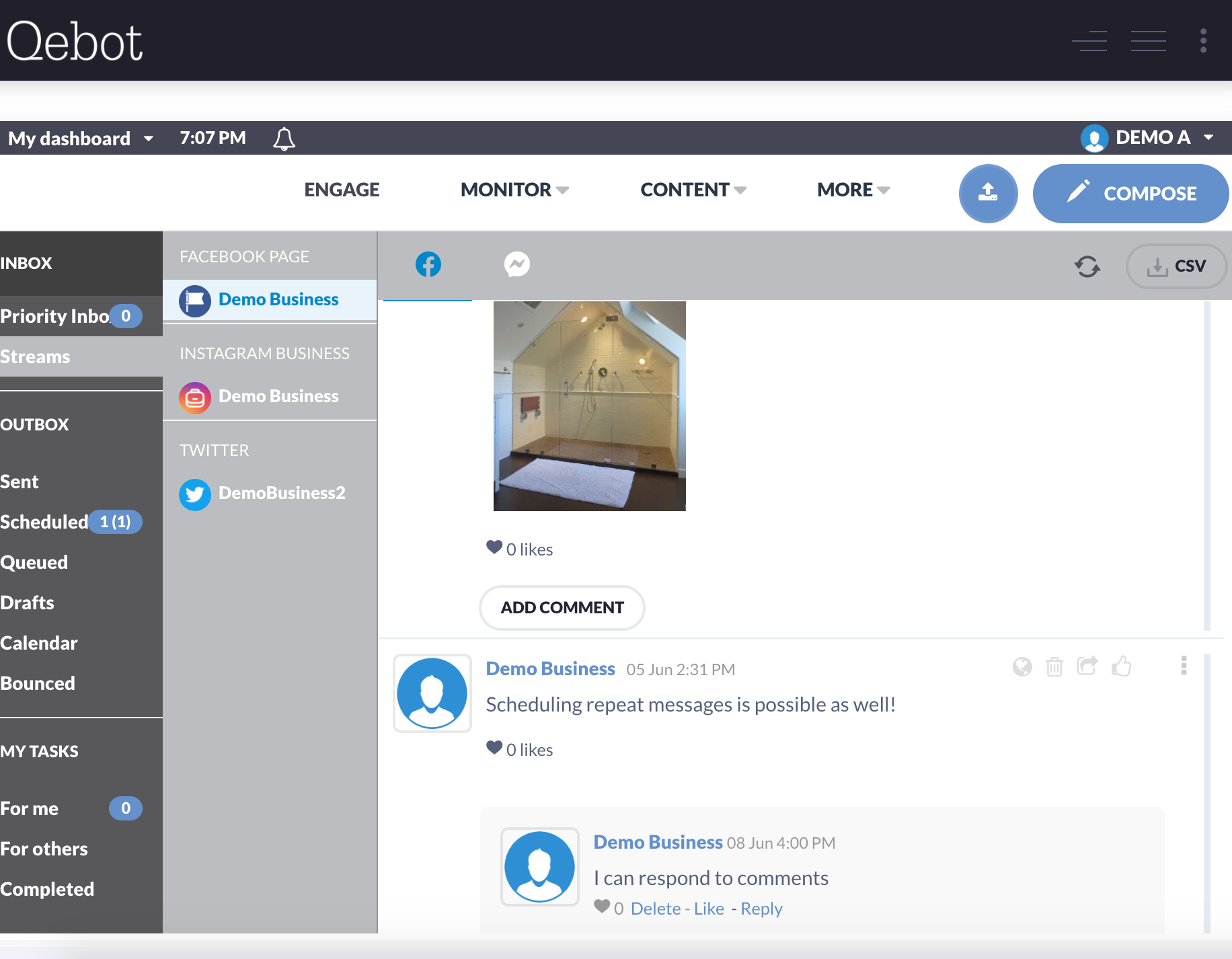The height and width of the screenshot is (959, 1232).
Task: Open the DEMO A user avatar
Action: 1094,138
